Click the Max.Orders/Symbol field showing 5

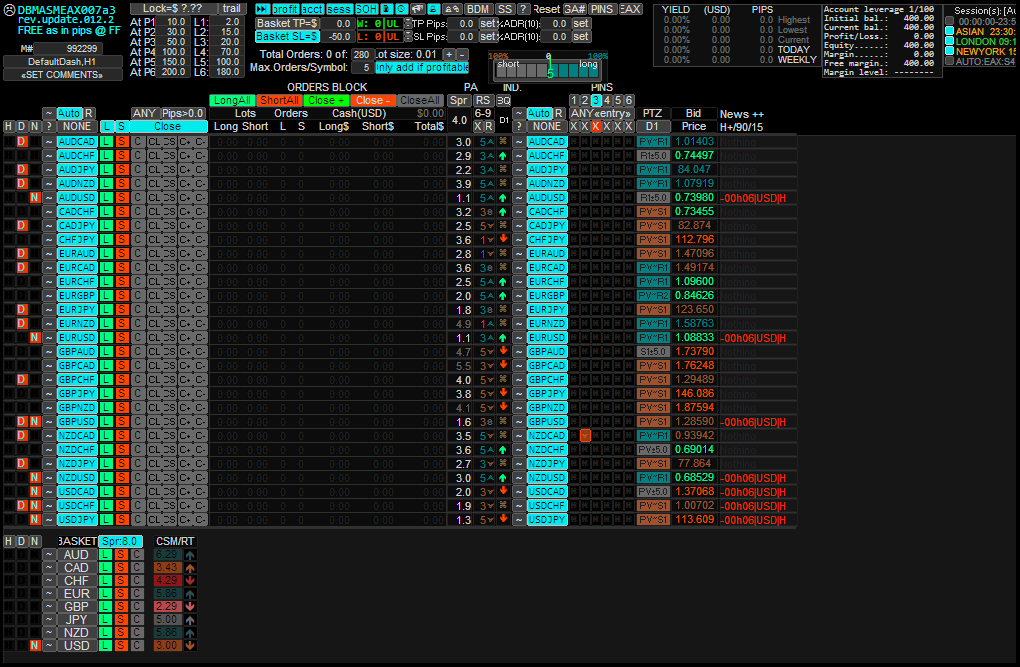pyautogui.click(x=362, y=68)
